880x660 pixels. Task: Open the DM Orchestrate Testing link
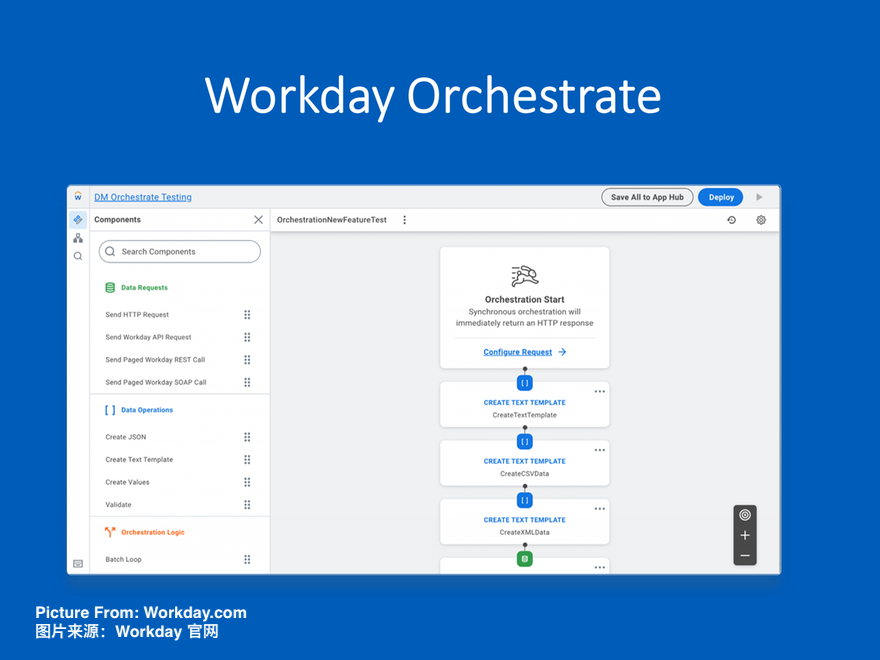click(x=143, y=197)
